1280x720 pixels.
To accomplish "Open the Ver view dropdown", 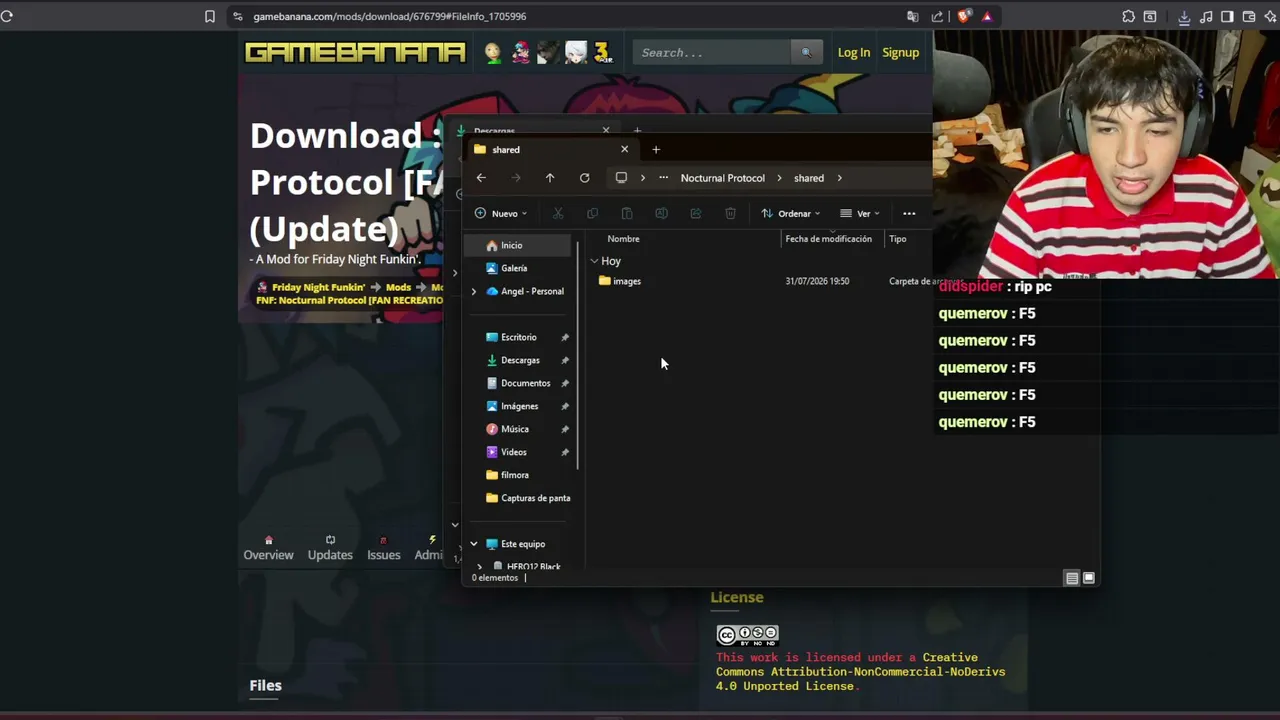I will click(860, 213).
